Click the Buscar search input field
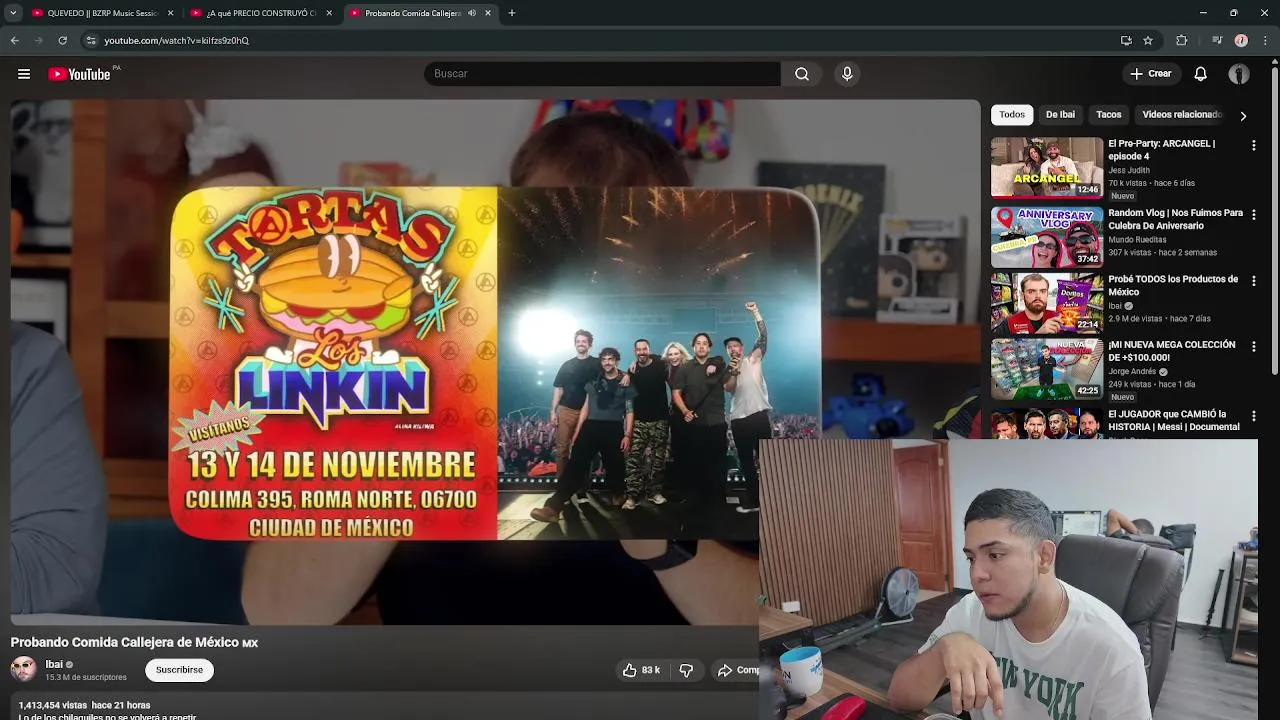 tap(602, 74)
